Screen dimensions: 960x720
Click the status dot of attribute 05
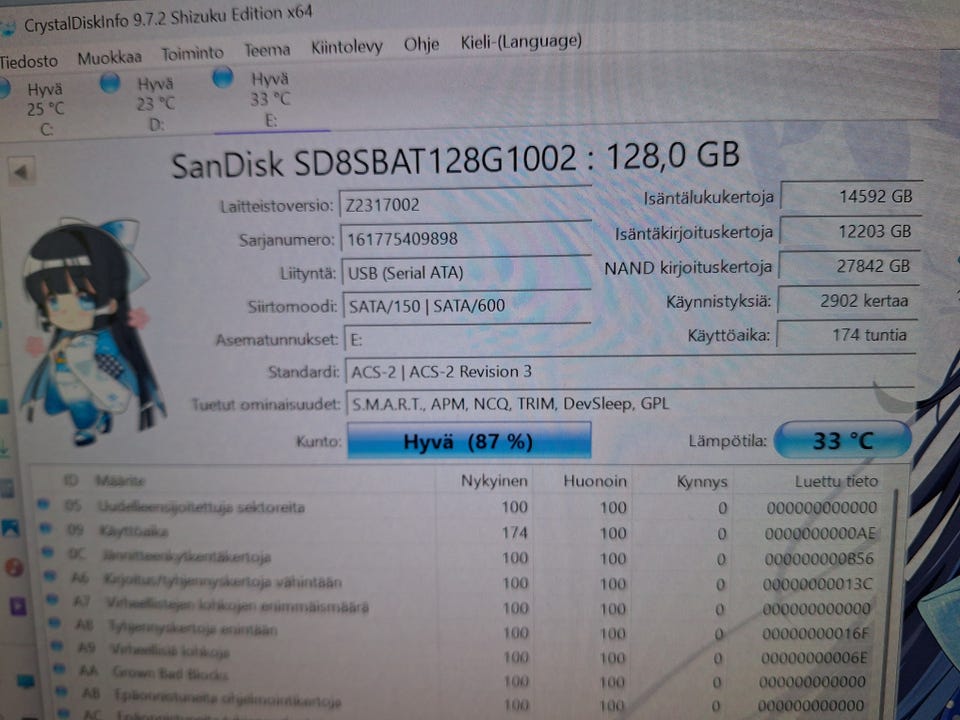[42, 504]
